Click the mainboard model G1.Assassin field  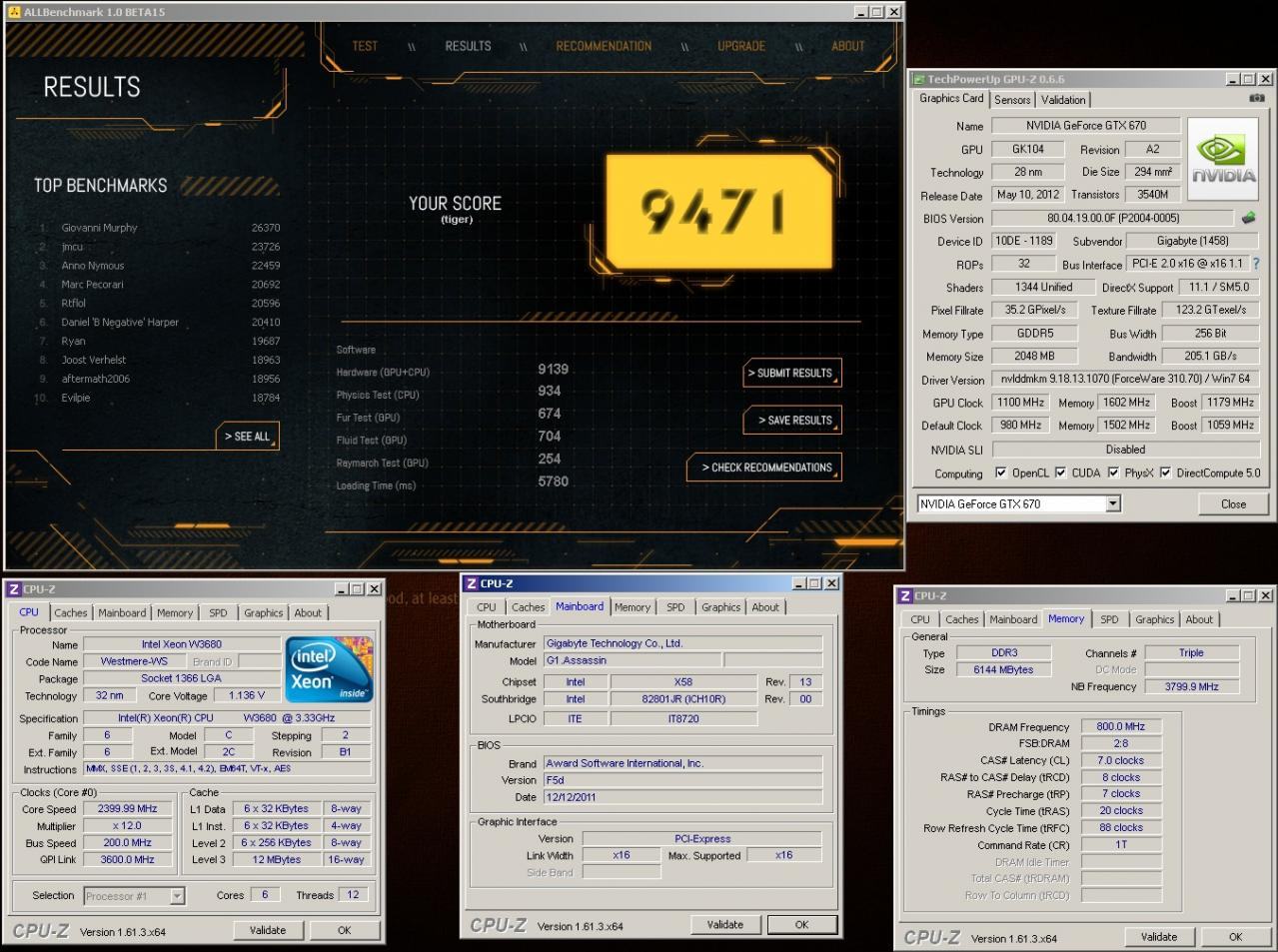coord(633,660)
